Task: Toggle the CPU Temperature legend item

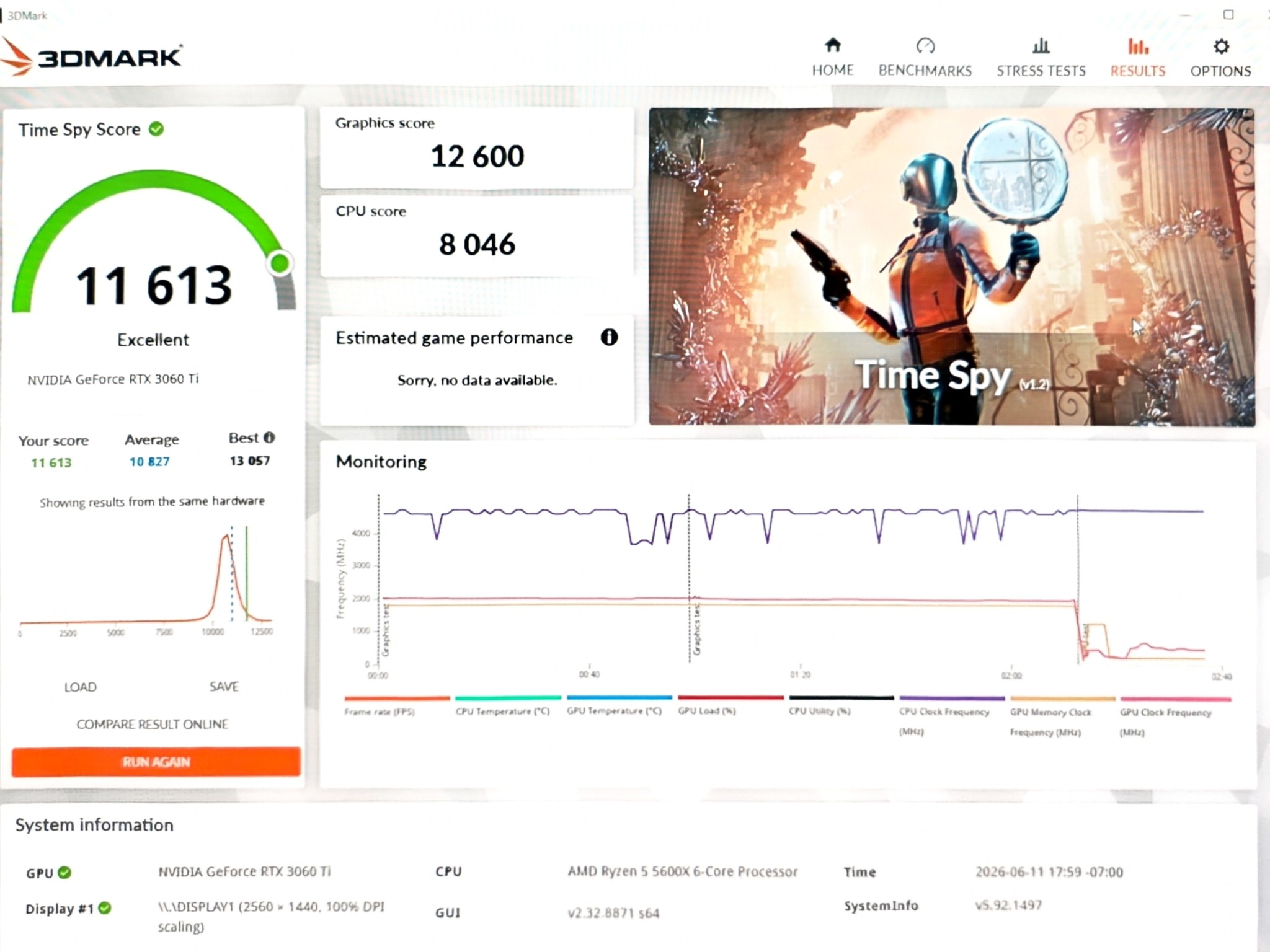Action: 507,706
